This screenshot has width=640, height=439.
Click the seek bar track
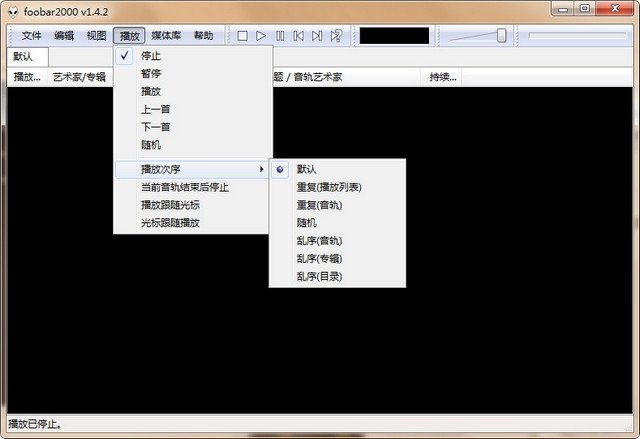[x=578, y=36]
